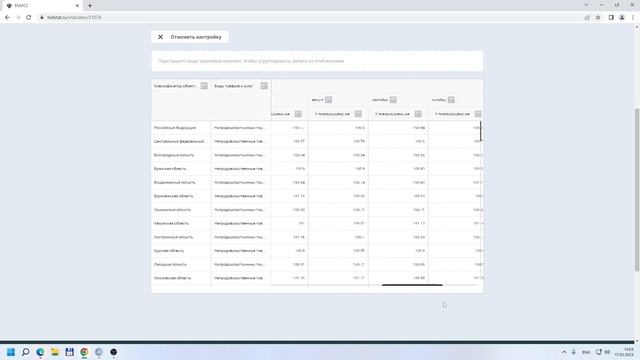
Task: Go forward in the browser
Action: point(18,18)
